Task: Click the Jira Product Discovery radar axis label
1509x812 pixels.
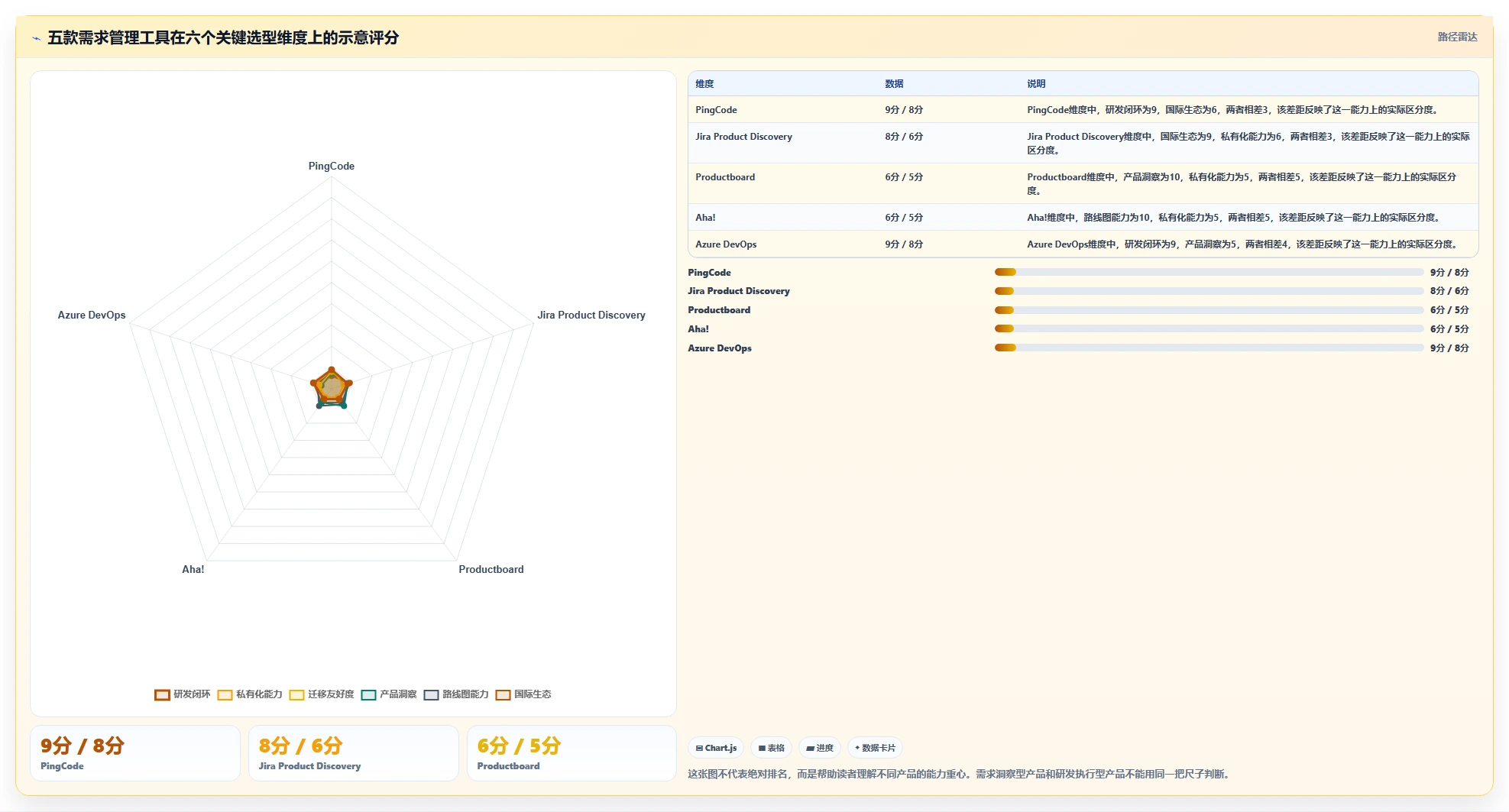Action: 591,315
